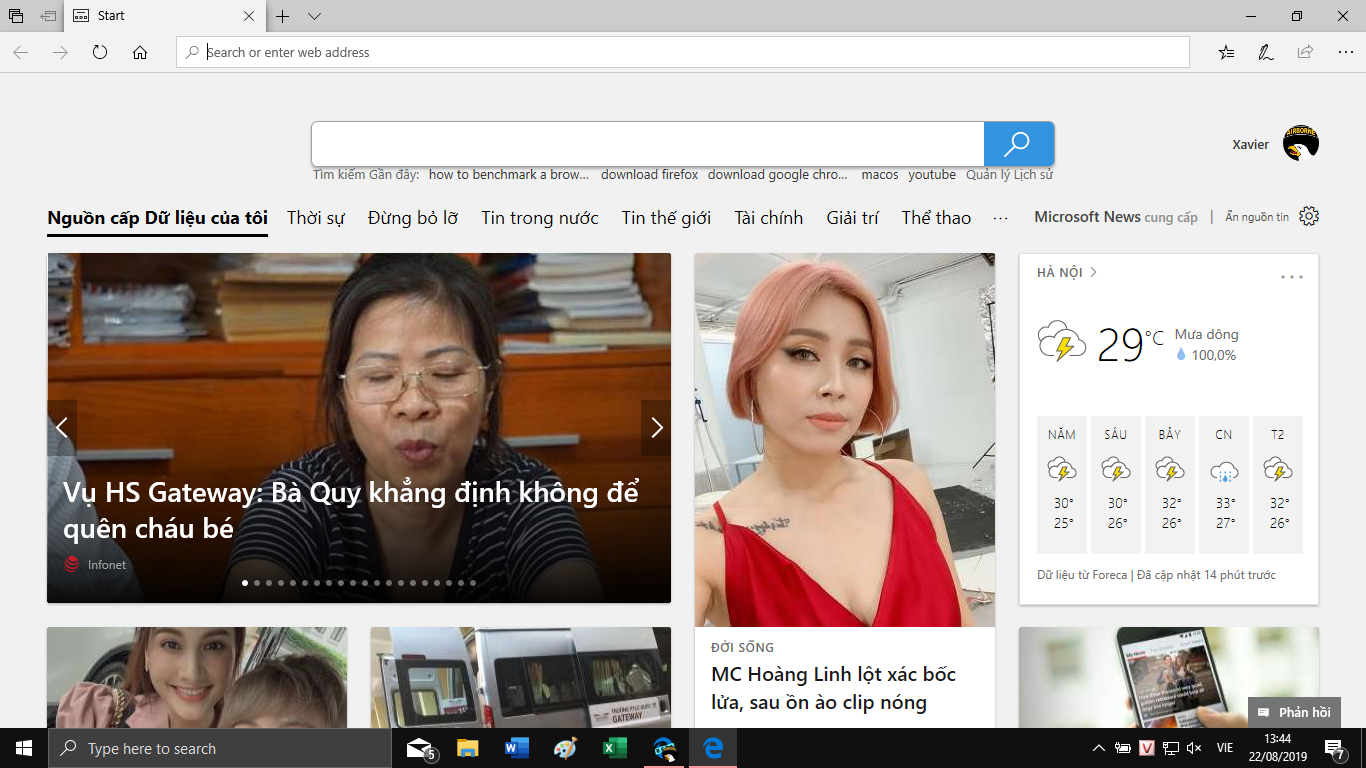
Task: Open tabs you've set aside icon
Action: (16, 16)
